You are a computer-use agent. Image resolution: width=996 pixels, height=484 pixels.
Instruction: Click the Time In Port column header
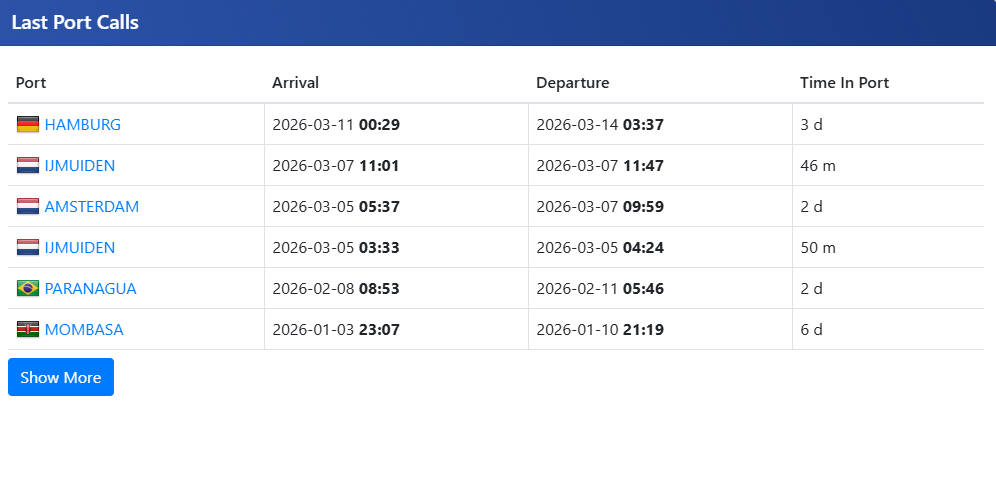coord(844,83)
